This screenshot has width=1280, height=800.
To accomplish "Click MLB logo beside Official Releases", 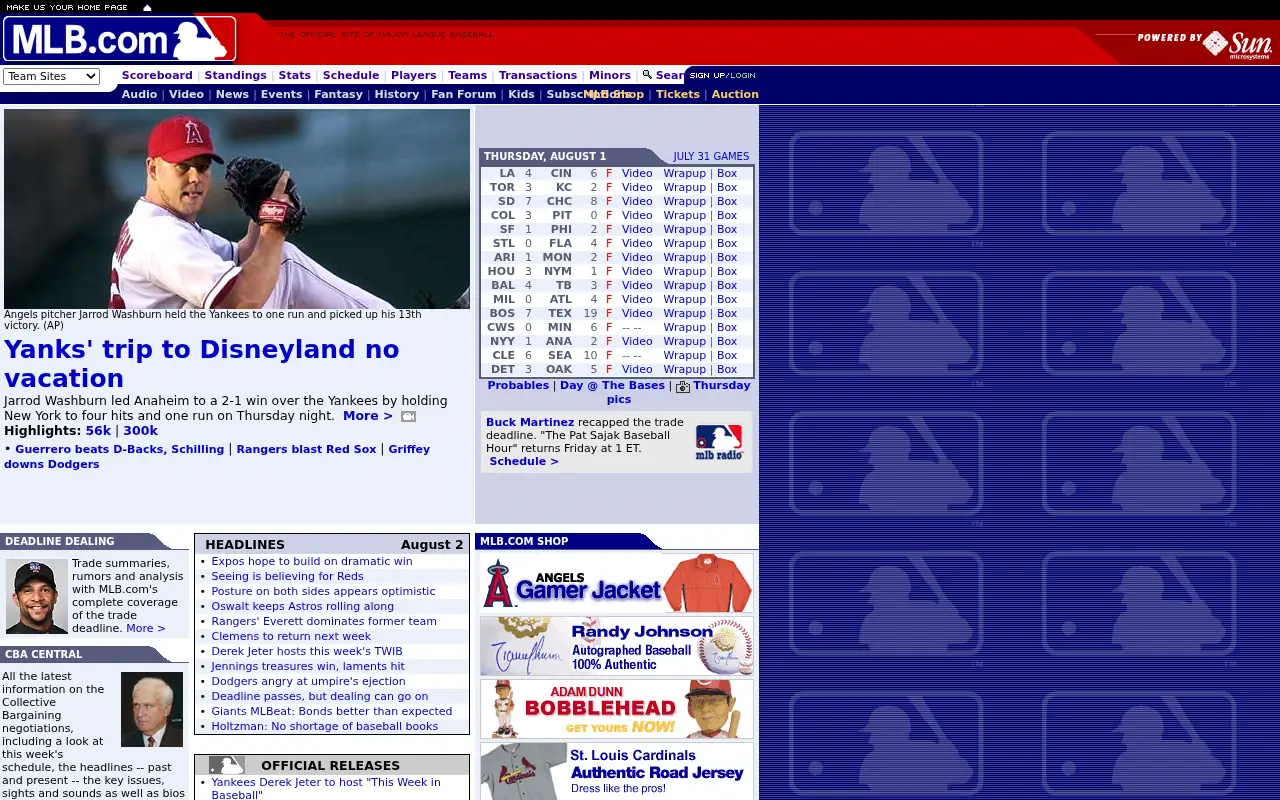I will click(x=227, y=765).
